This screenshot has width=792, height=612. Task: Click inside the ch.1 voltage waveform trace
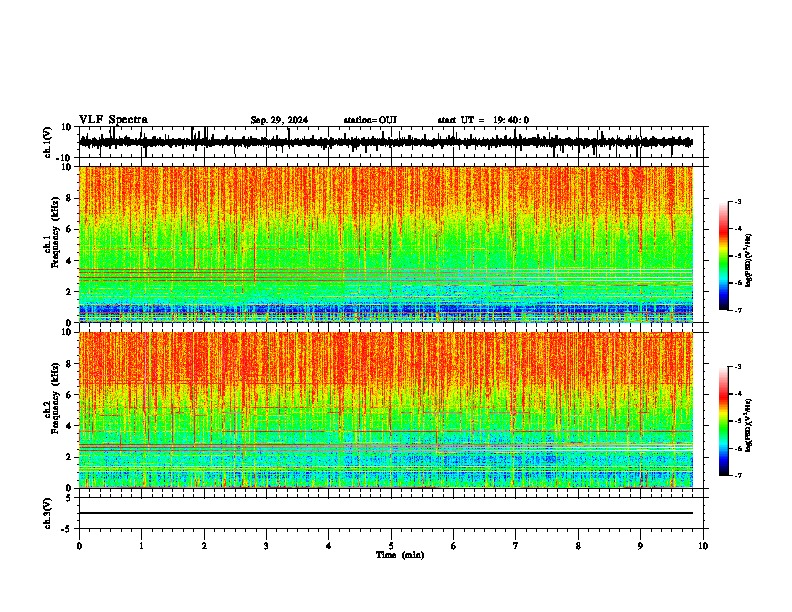386,142
